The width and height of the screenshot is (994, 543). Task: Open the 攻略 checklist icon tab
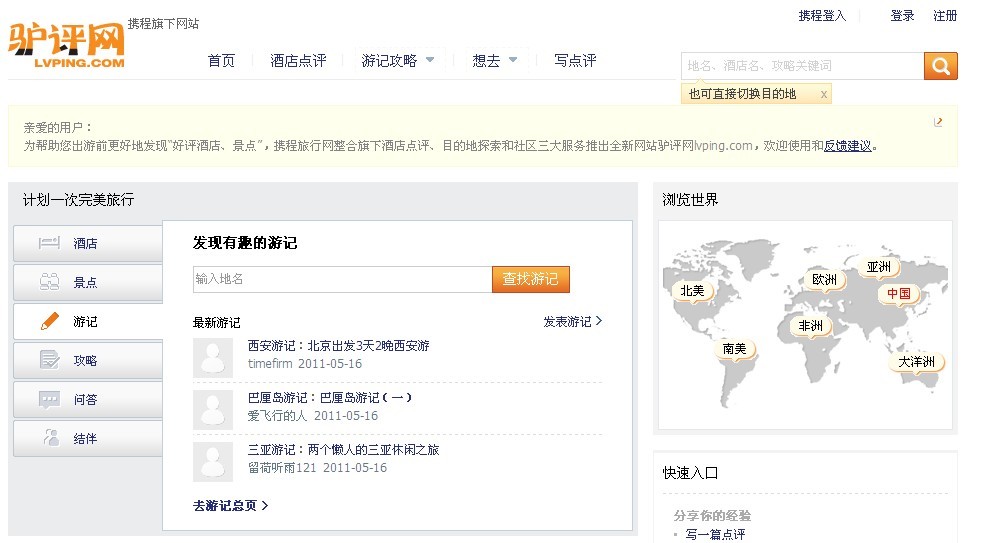click(x=86, y=360)
